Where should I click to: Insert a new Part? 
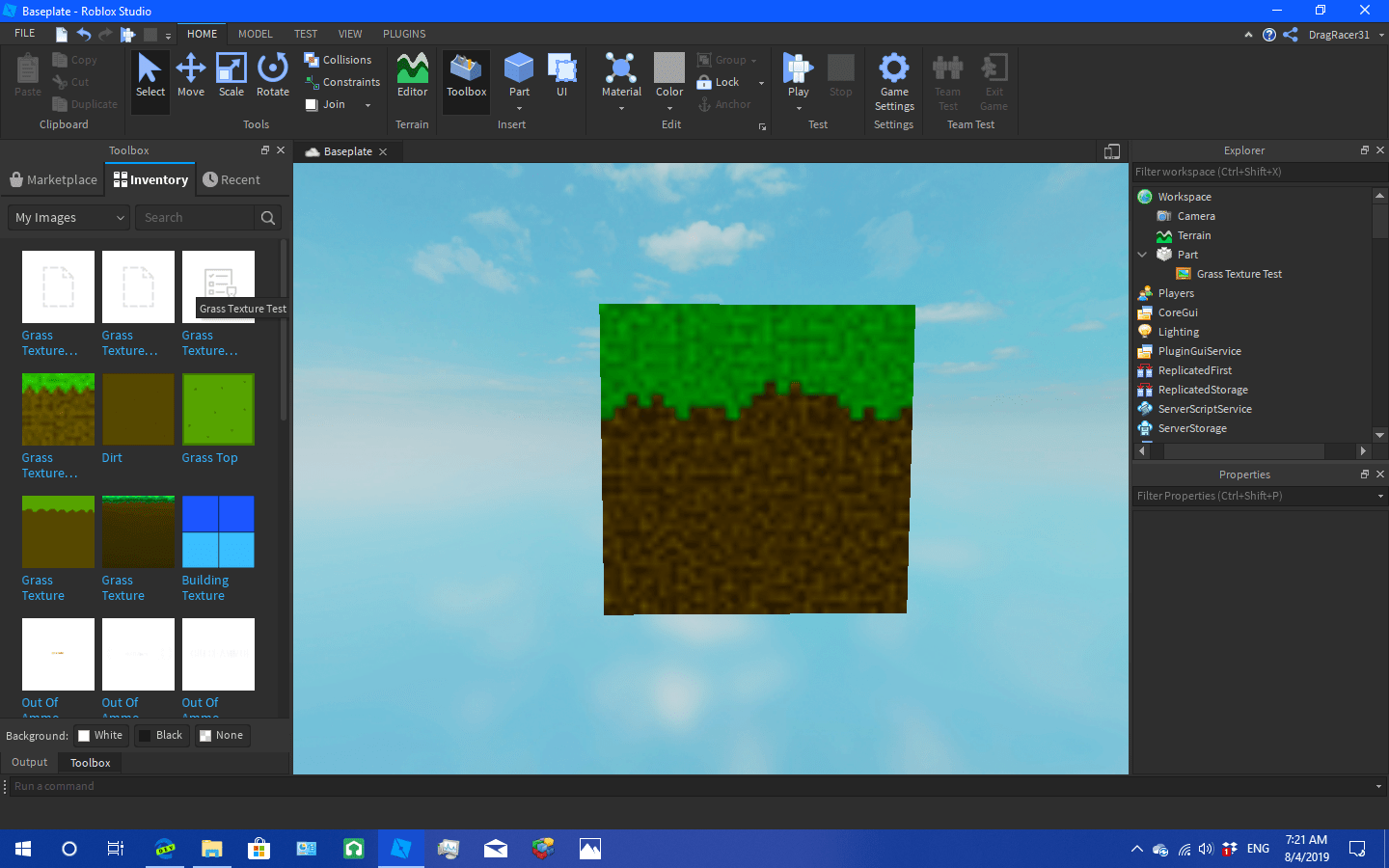click(x=519, y=76)
